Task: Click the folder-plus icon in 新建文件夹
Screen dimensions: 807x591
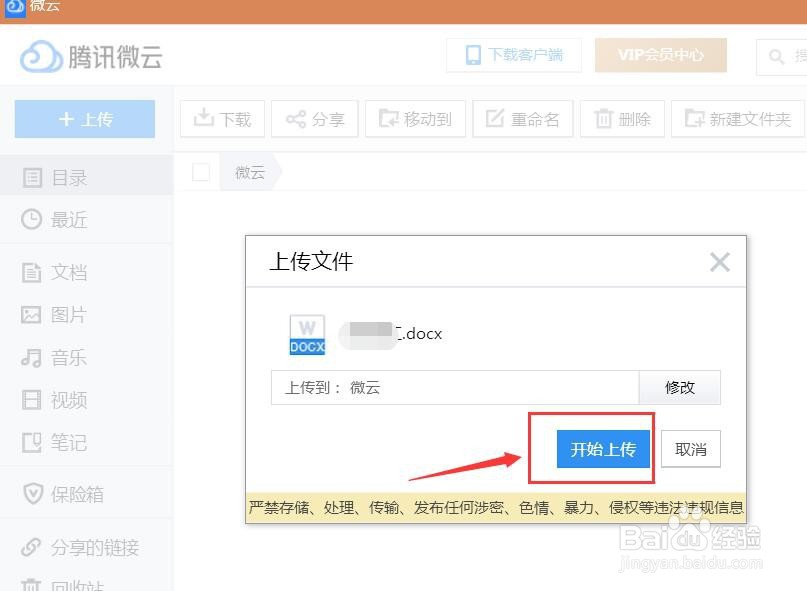Action: (695, 118)
